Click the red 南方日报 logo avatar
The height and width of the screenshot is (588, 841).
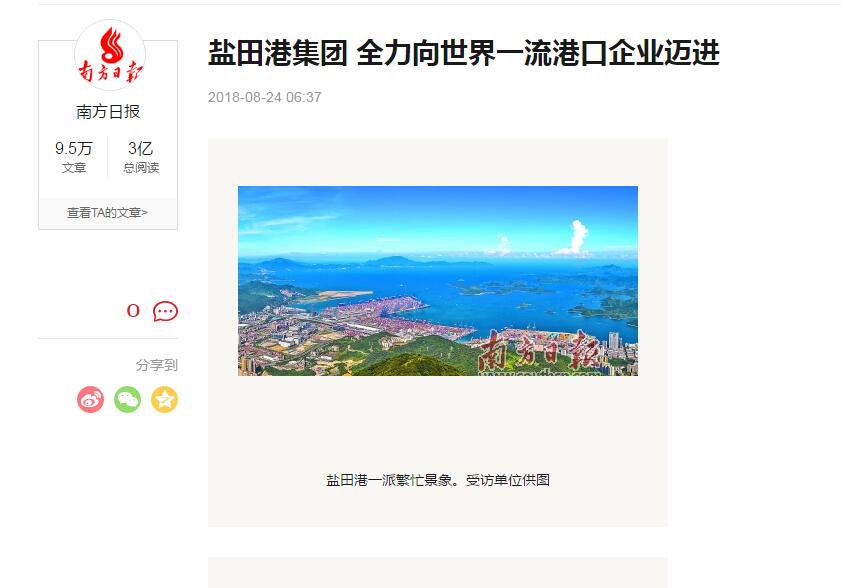(109, 56)
